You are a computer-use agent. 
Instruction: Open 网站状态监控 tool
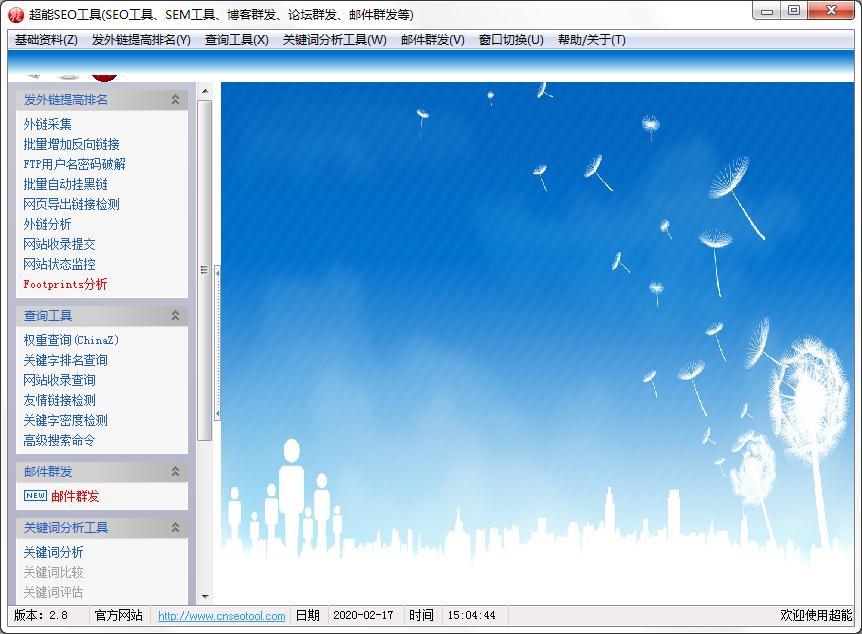click(x=59, y=264)
